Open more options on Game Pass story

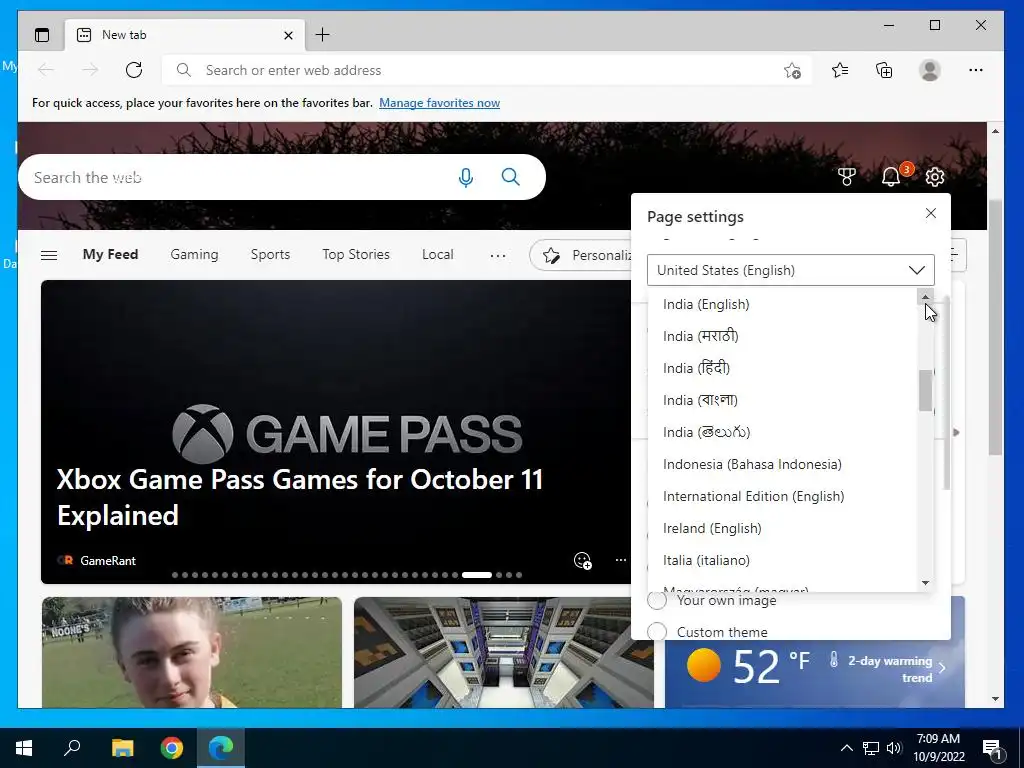click(620, 560)
